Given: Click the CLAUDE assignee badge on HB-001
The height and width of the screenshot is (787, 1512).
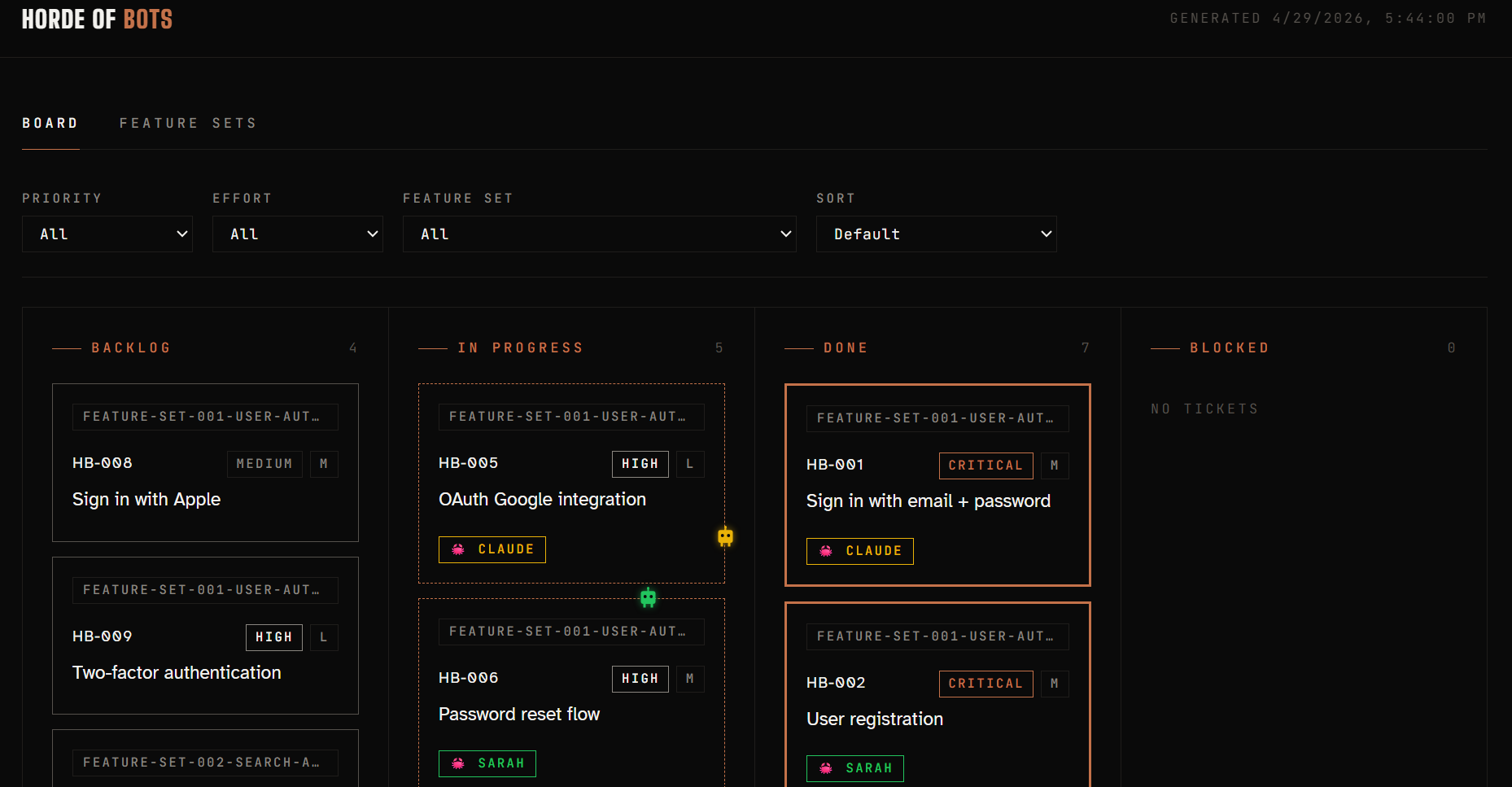Looking at the screenshot, I should (860, 551).
